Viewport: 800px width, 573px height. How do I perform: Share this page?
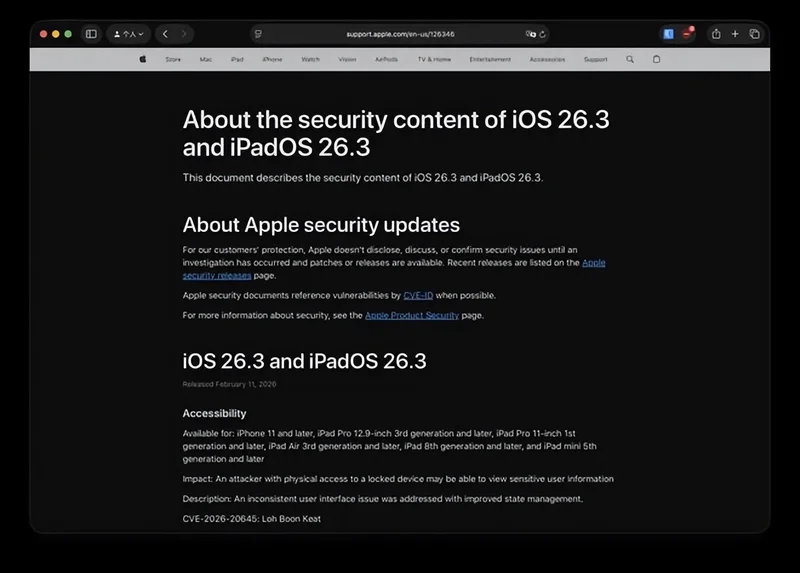click(x=716, y=34)
